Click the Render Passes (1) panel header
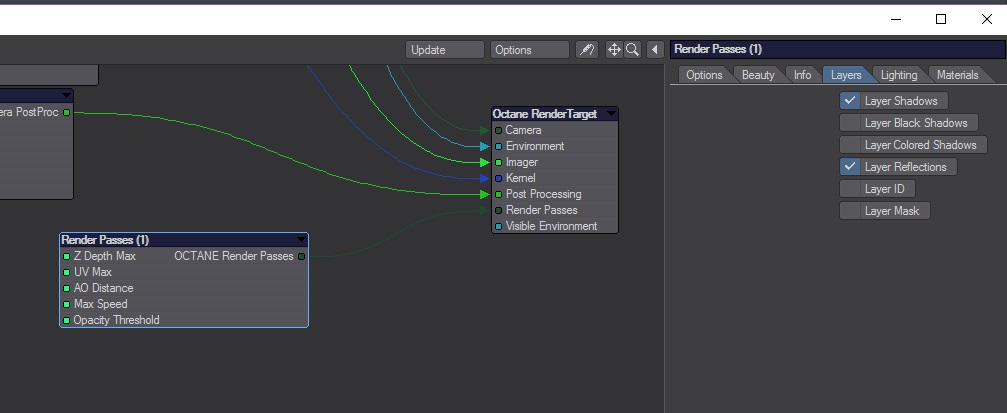Screen dimensions: 1007x413 coord(838,49)
